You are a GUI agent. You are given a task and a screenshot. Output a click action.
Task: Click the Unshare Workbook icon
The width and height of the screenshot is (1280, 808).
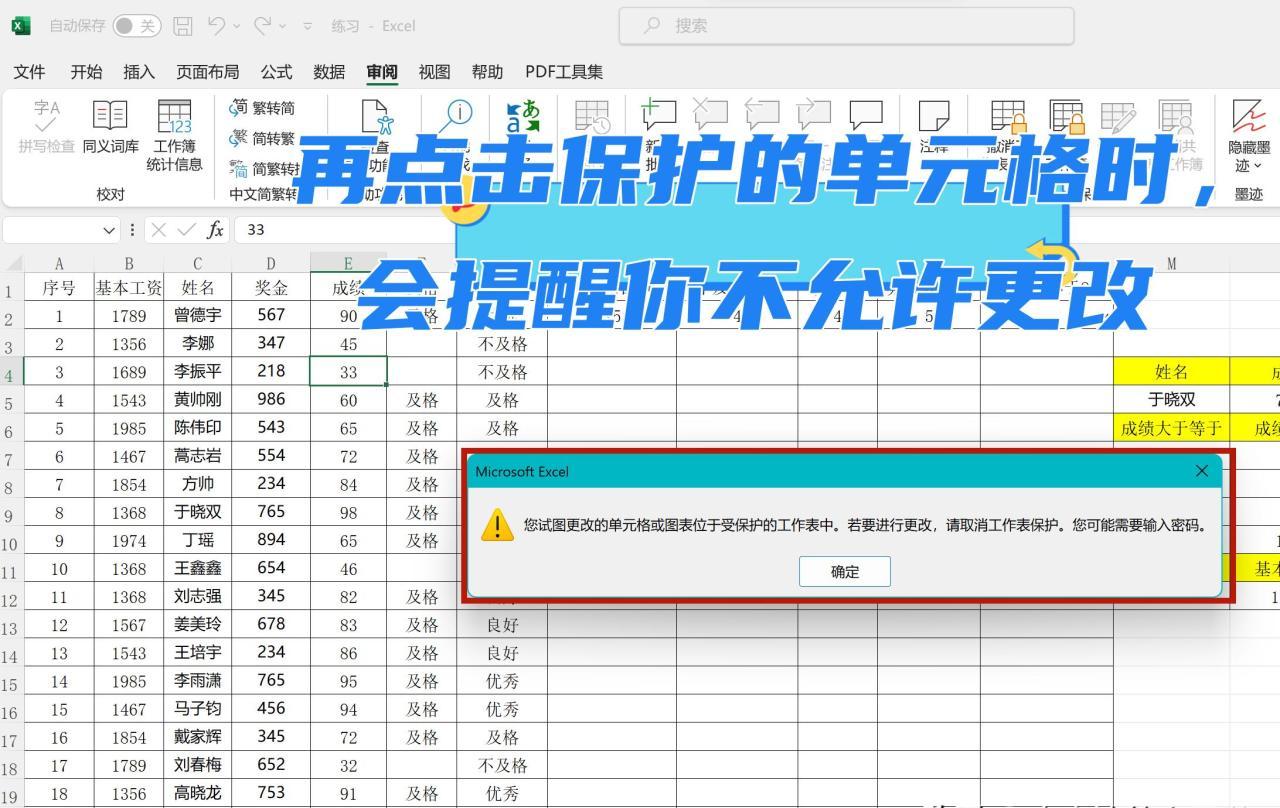pos(1176,116)
